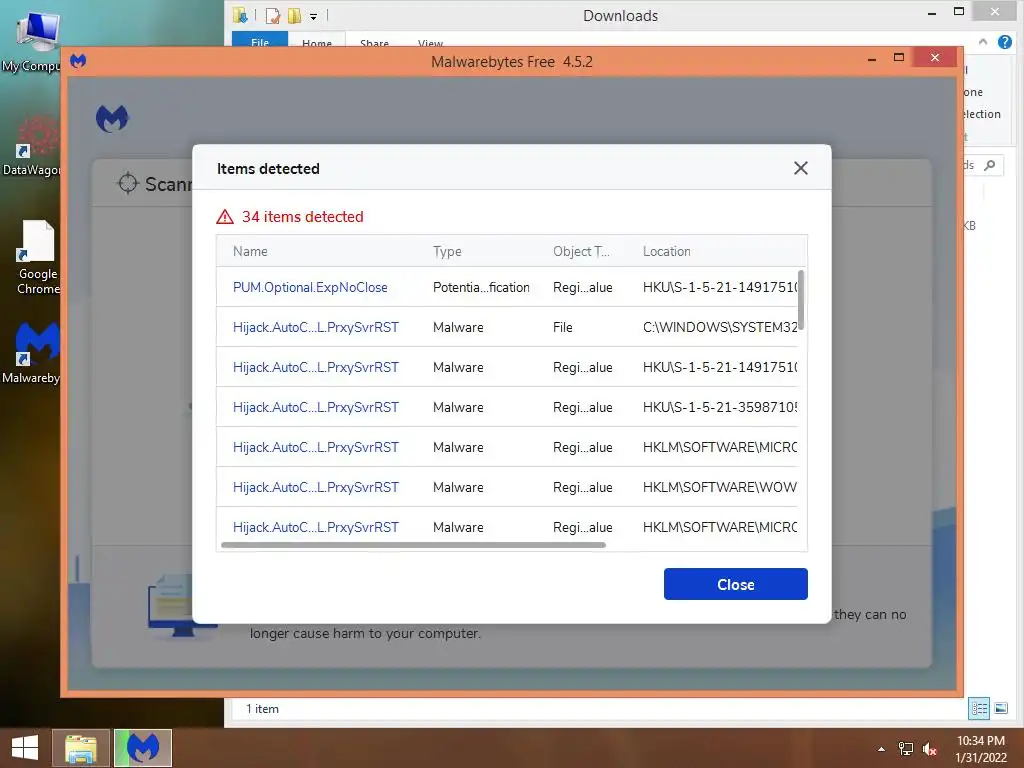Click the muted volume tray icon
The height and width of the screenshot is (768, 1024).
(x=930, y=749)
